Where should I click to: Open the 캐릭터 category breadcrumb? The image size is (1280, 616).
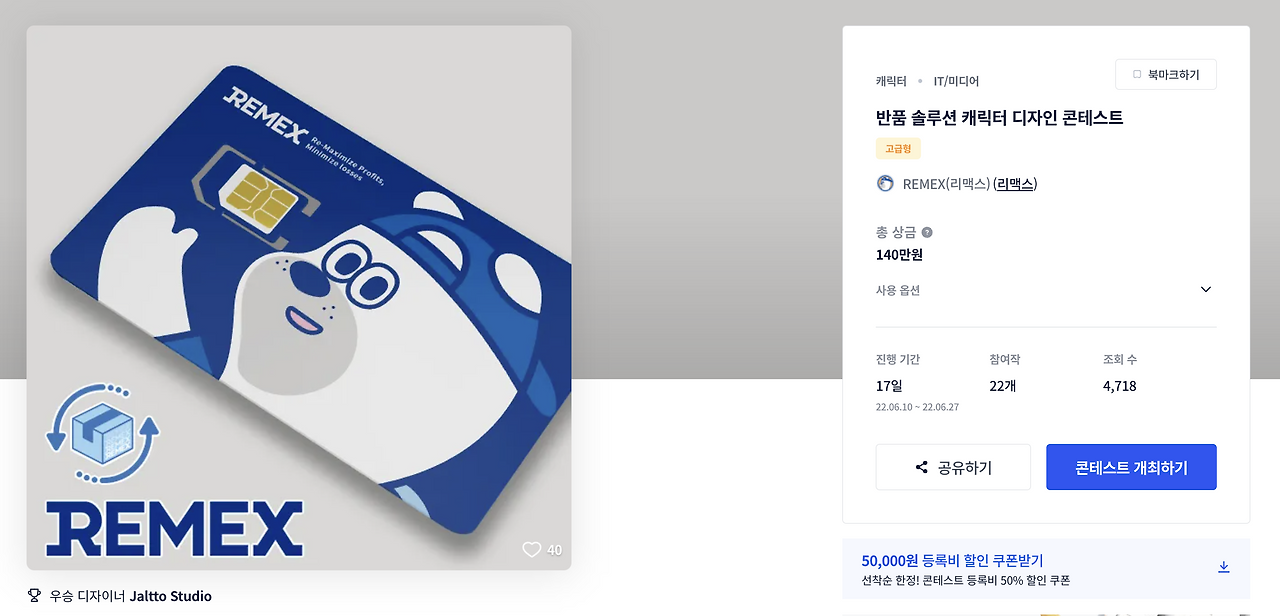click(x=889, y=80)
